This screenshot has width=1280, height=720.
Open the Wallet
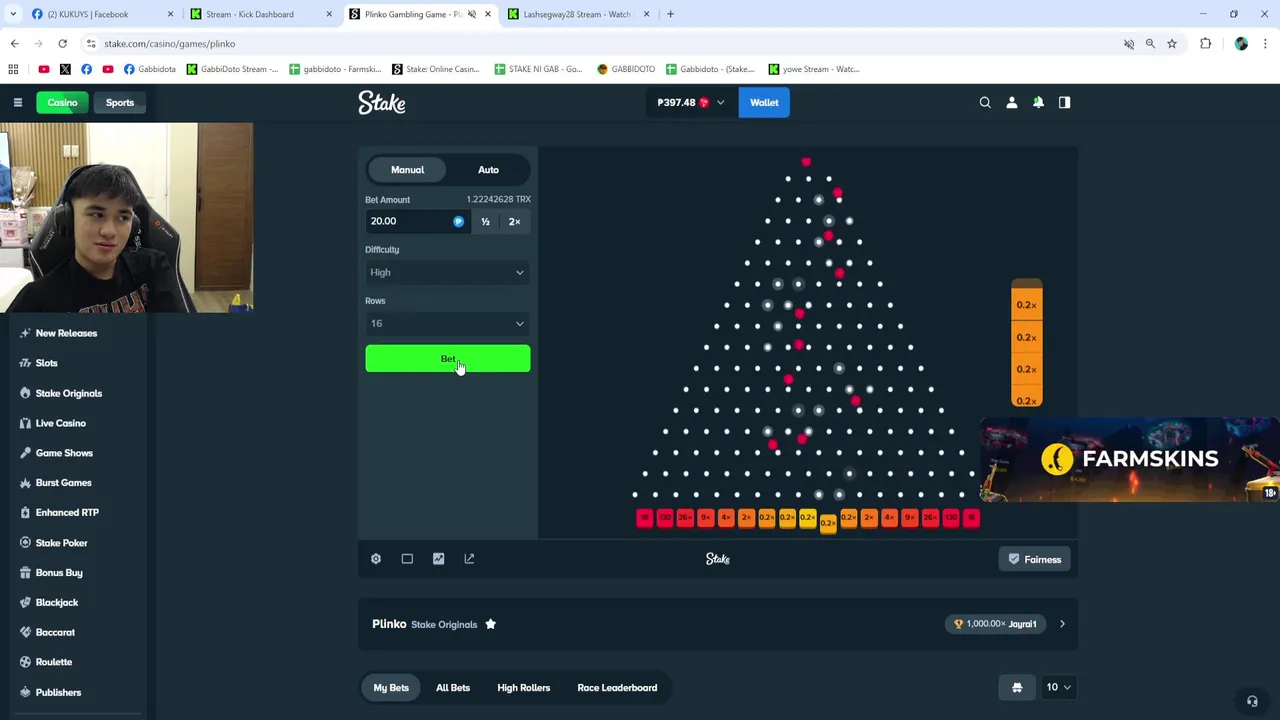[764, 102]
